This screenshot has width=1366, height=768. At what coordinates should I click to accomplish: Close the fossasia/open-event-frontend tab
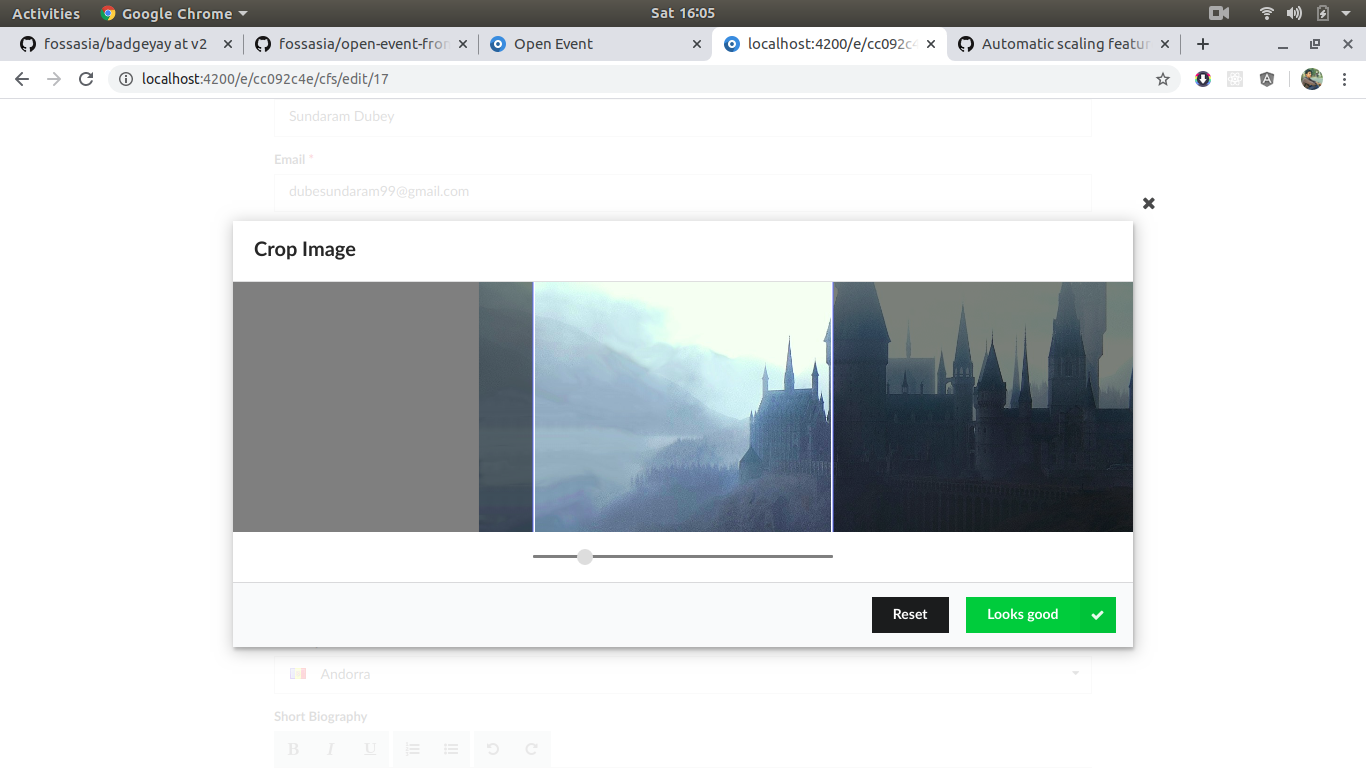click(x=463, y=44)
